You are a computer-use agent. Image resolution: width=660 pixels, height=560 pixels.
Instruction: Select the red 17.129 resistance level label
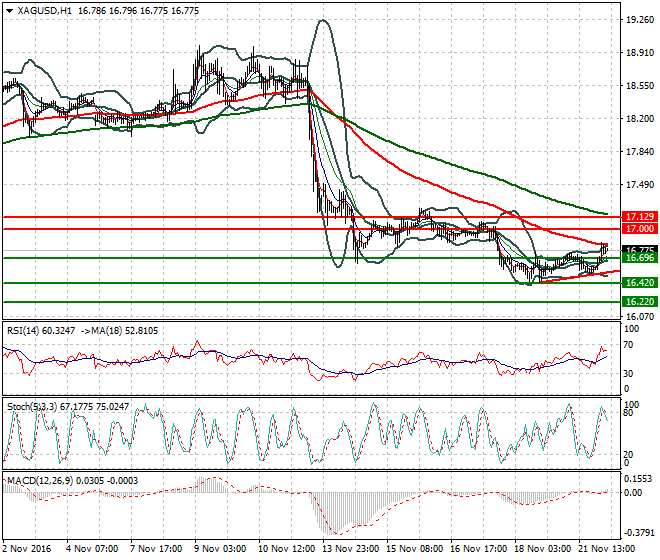click(639, 217)
